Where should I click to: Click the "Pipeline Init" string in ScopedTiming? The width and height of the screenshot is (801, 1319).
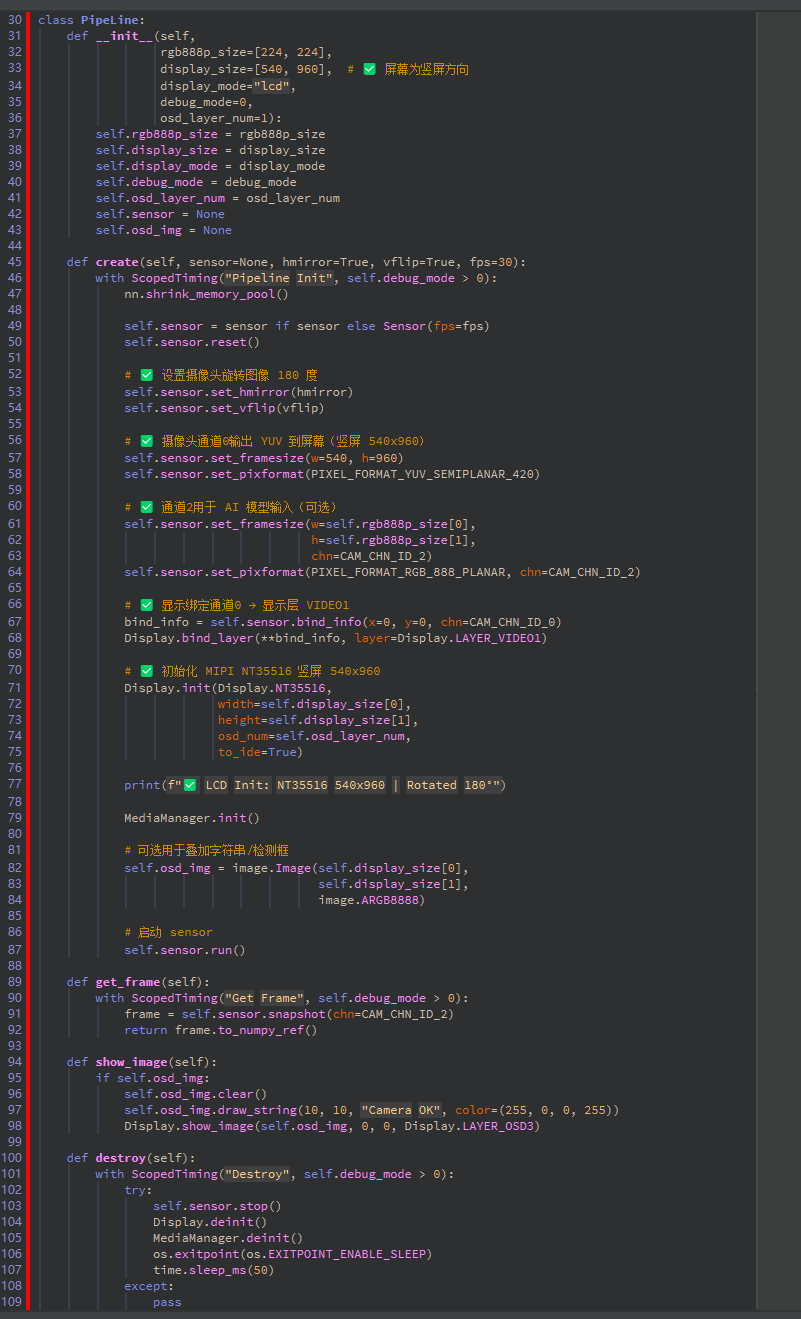click(278, 278)
